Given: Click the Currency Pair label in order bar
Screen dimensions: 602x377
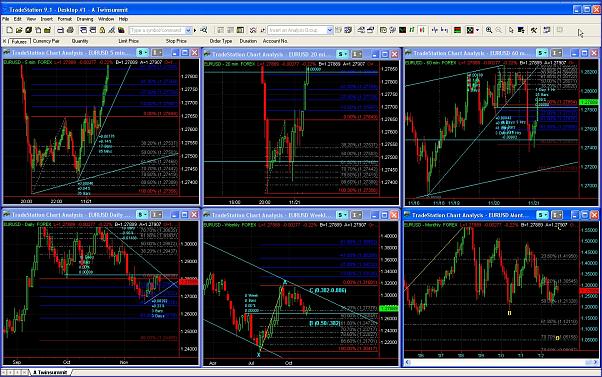Looking at the screenshot, I should pos(46,41).
